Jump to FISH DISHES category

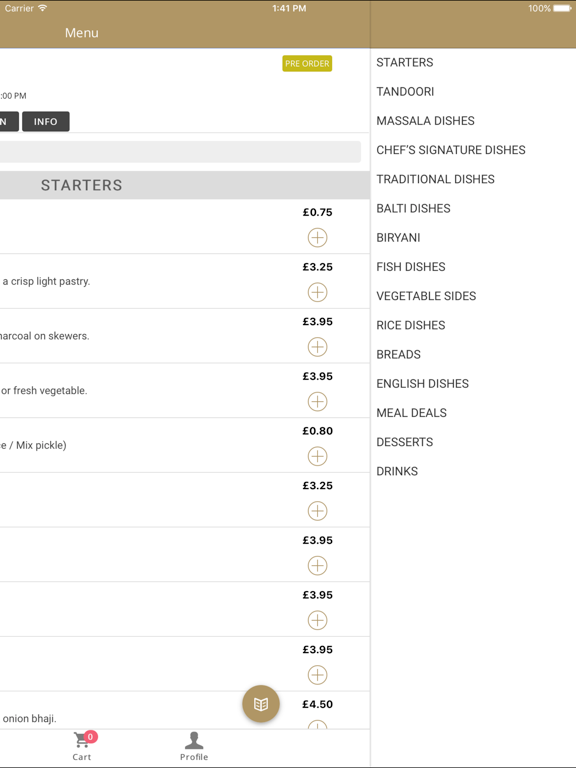click(411, 267)
